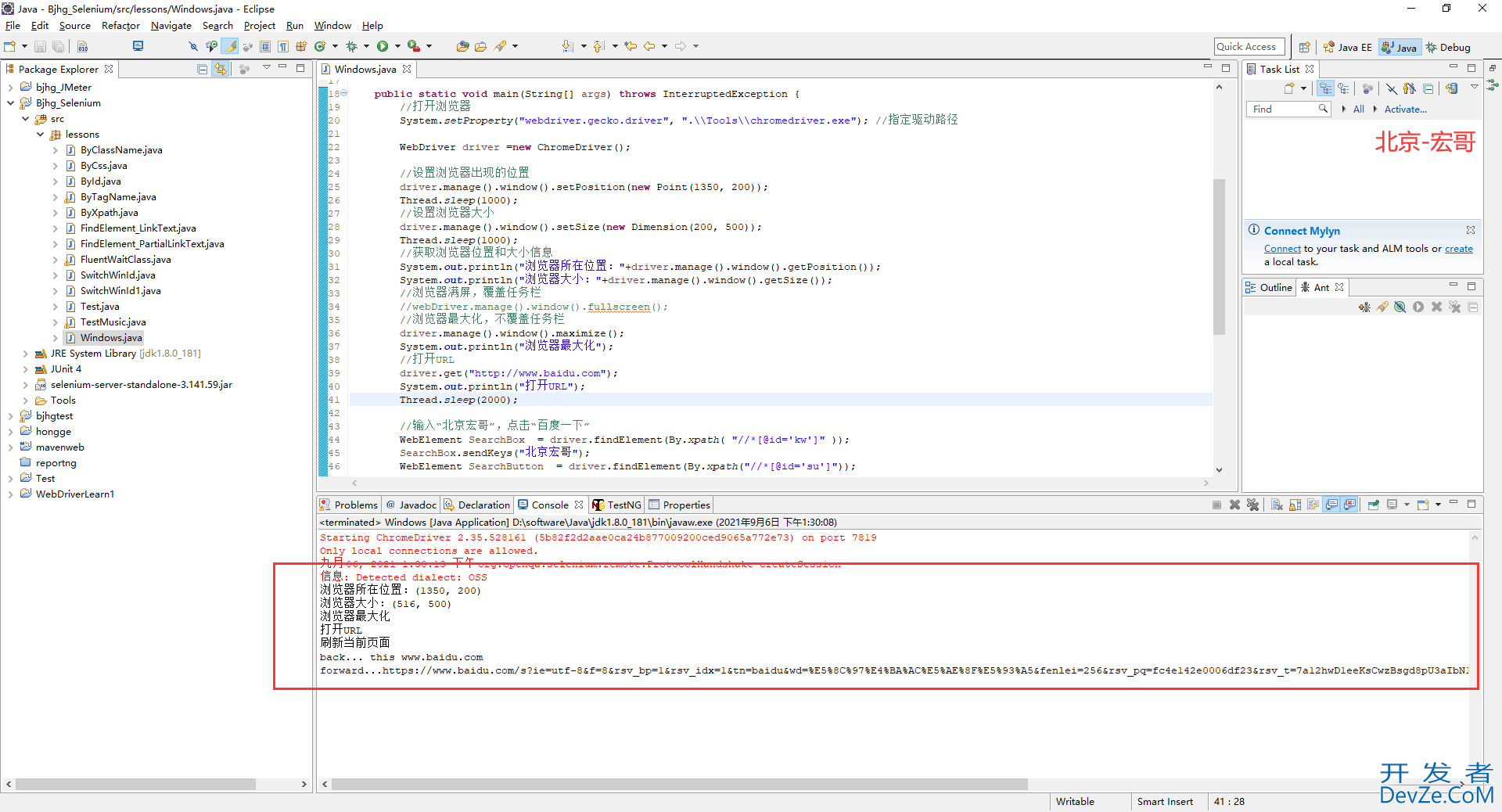This screenshot has width=1502, height=812.
Task: Open the Open Console dropdown arrow
Action: 1438,505
